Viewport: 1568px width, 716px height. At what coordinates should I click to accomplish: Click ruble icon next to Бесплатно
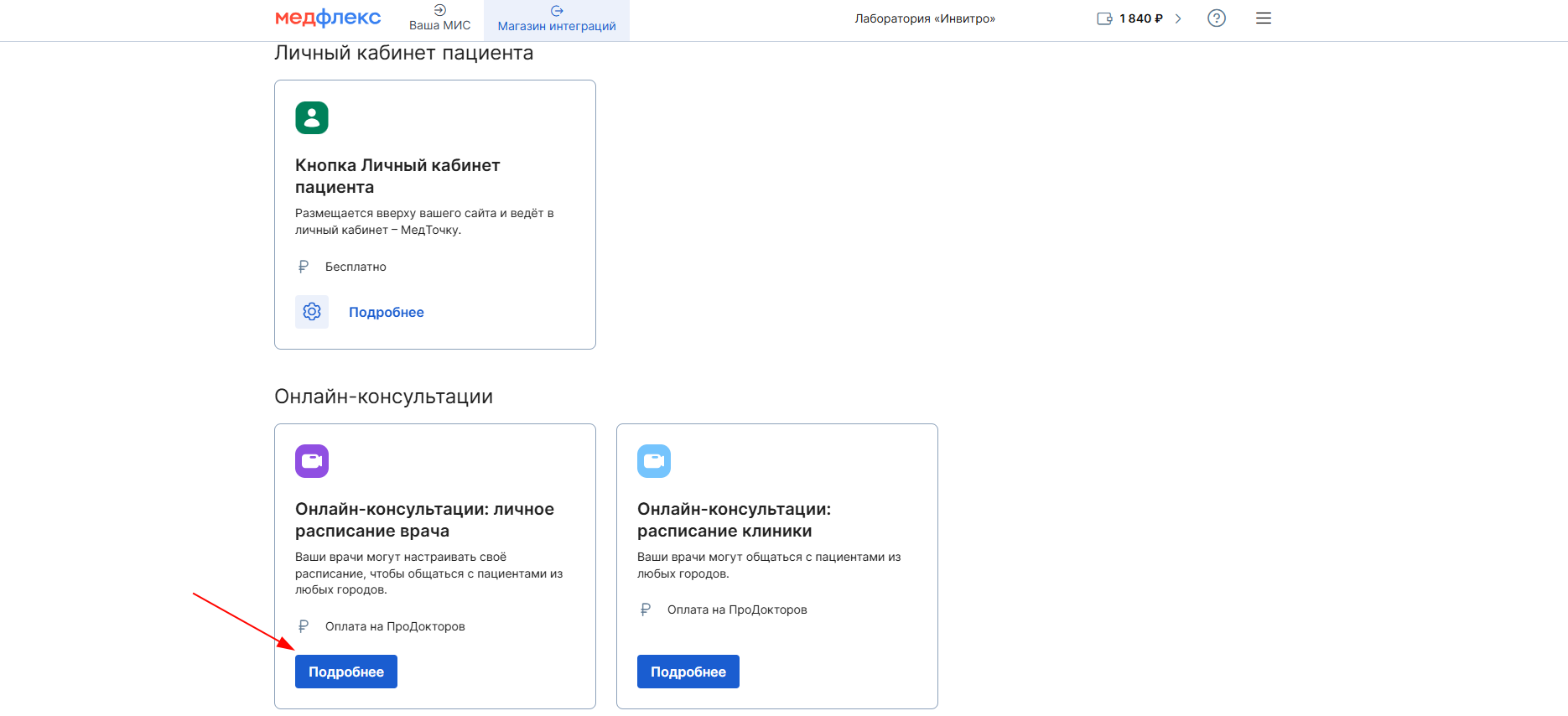(304, 267)
